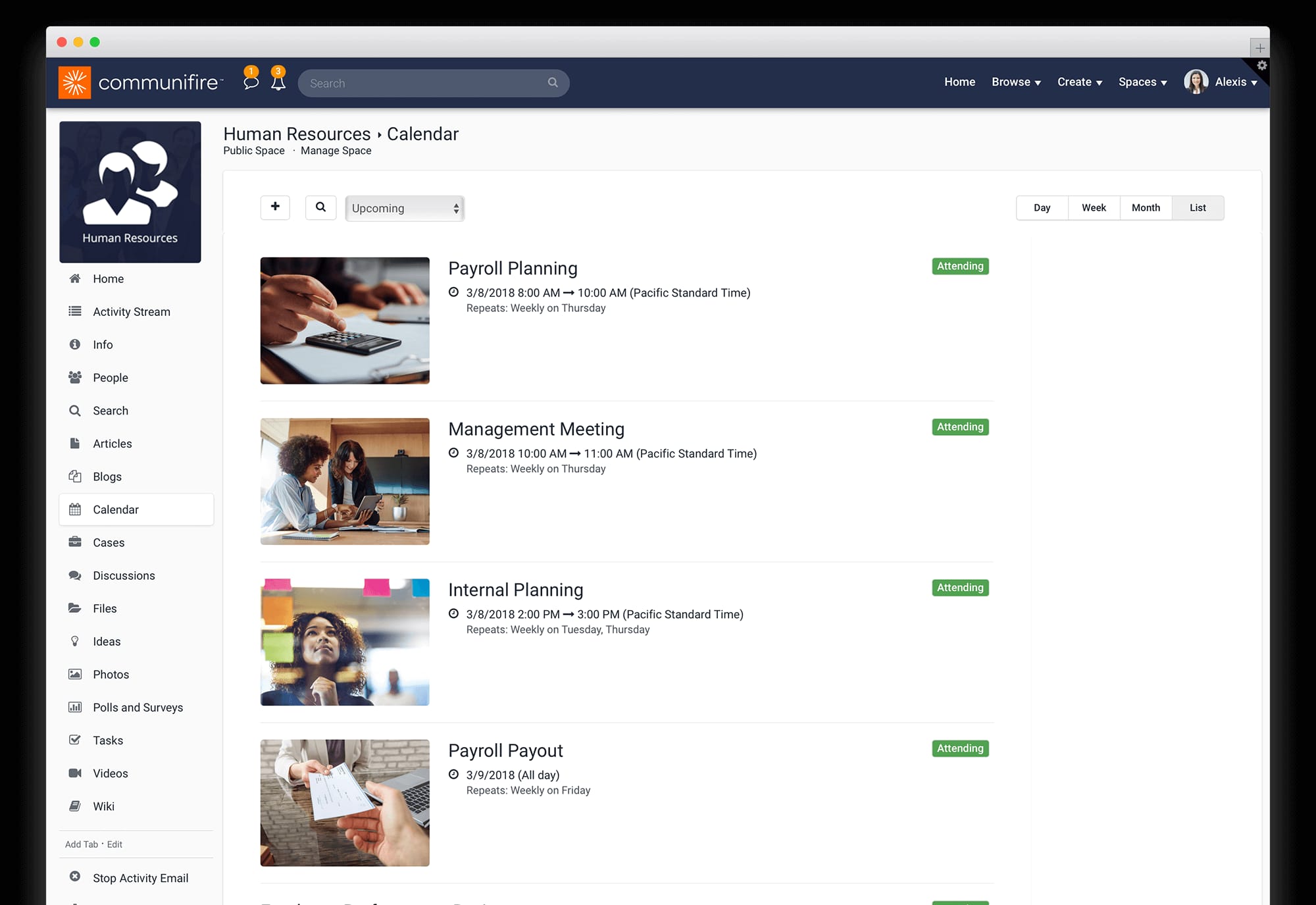Click the People group icon
The height and width of the screenshot is (905, 1316).
[75, 377]
